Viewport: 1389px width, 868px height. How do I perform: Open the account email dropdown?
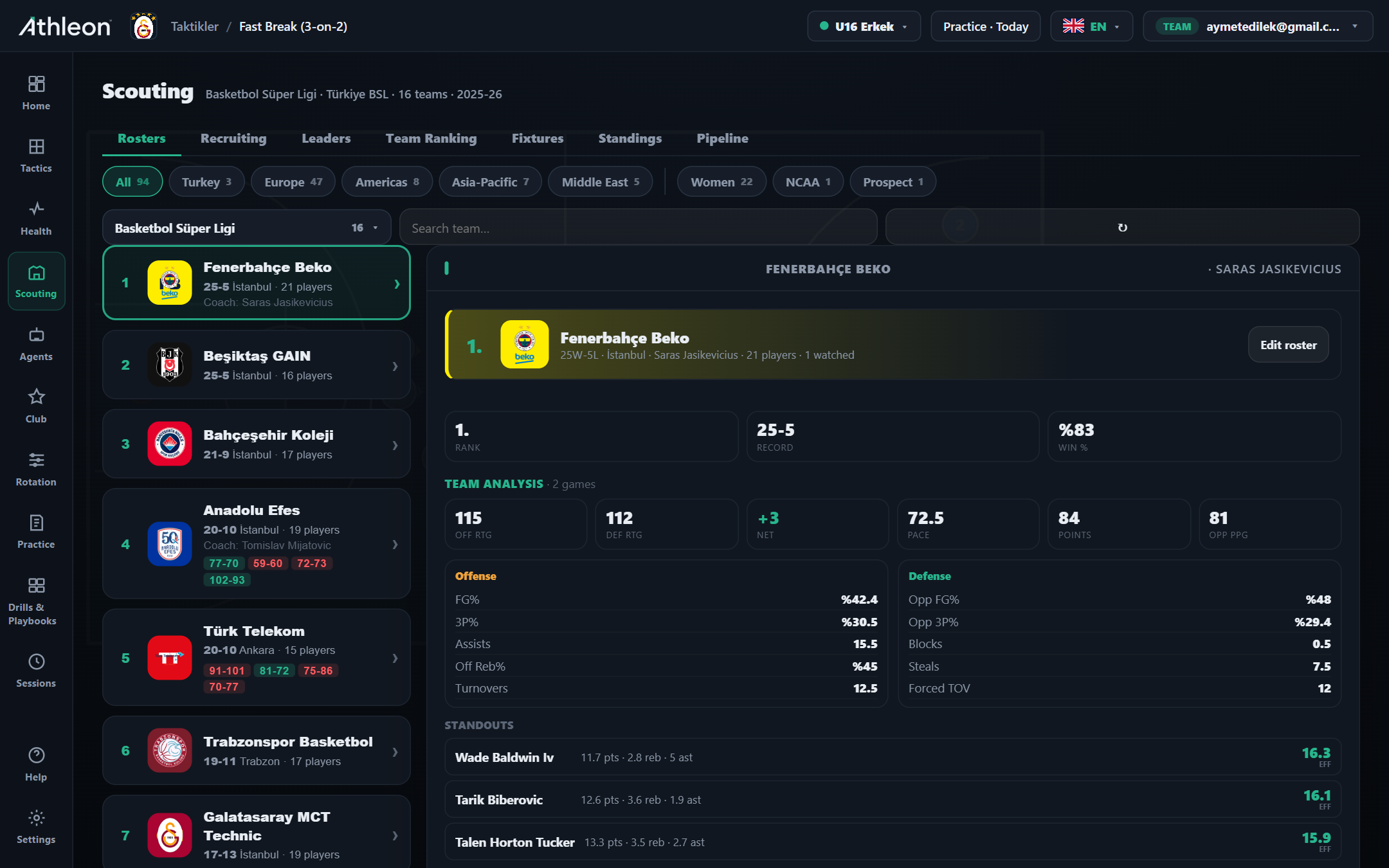[x=1258, y=26]
